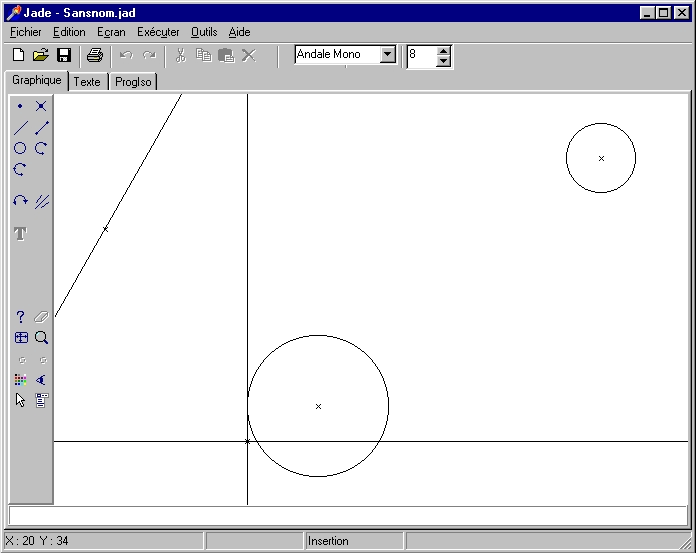Click the print icon
The height and width of the screenshot is (553, 696).
point(94,55)
